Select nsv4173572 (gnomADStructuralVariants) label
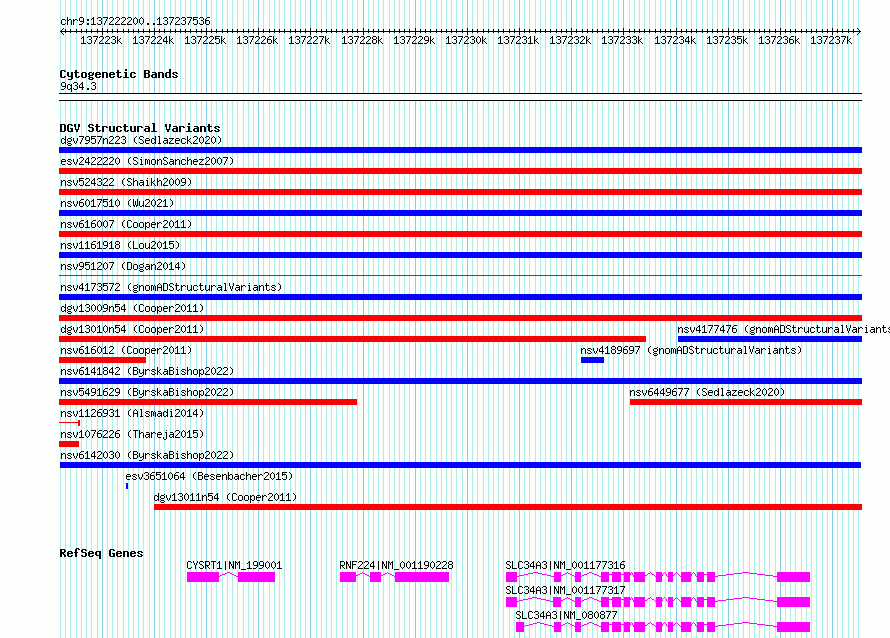Screen dimensions: 890x638 tap(171, 287)
